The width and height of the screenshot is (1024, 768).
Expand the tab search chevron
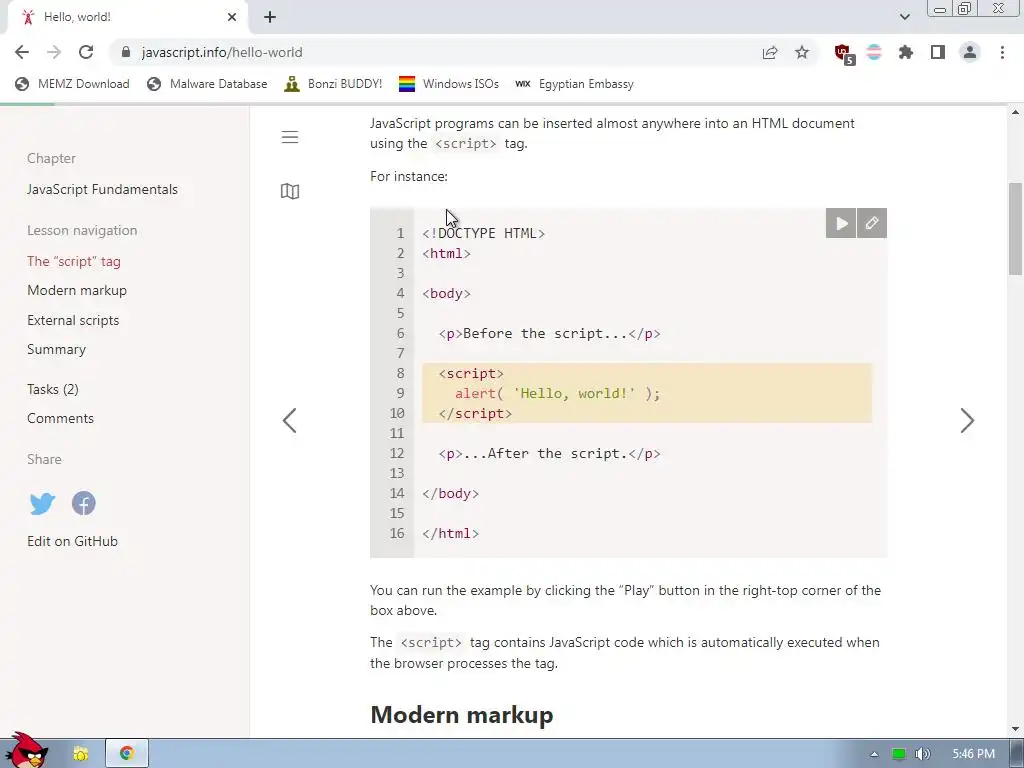(x=904, y=17)
